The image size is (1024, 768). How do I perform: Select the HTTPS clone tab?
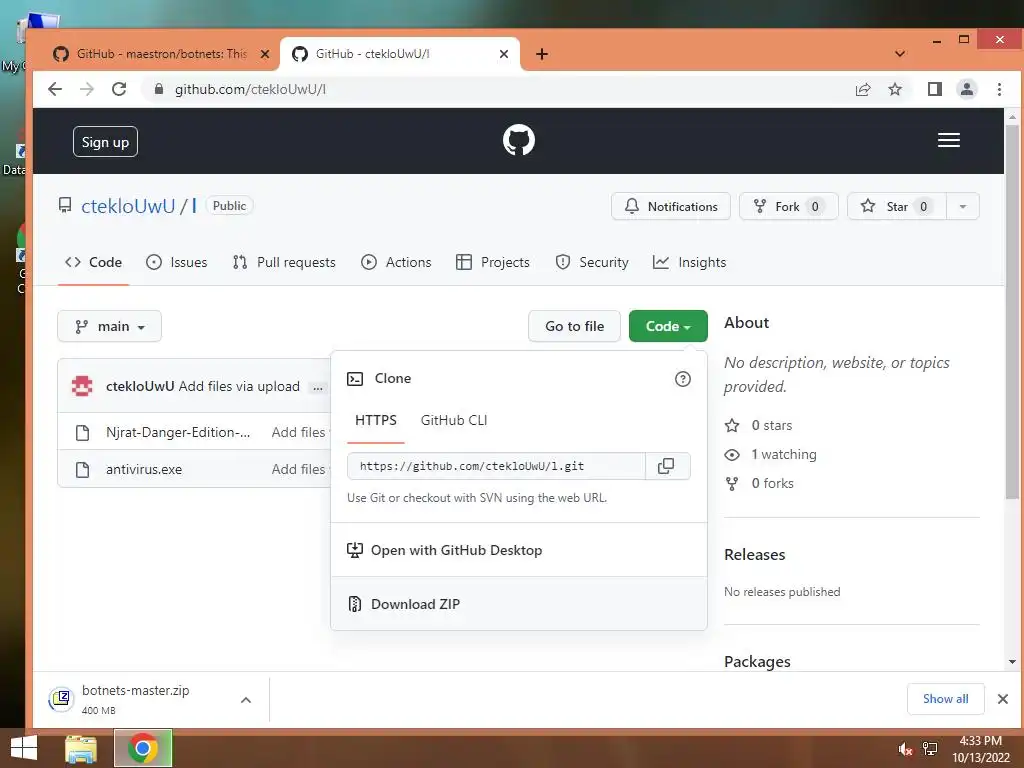click(x=376, y=420)
